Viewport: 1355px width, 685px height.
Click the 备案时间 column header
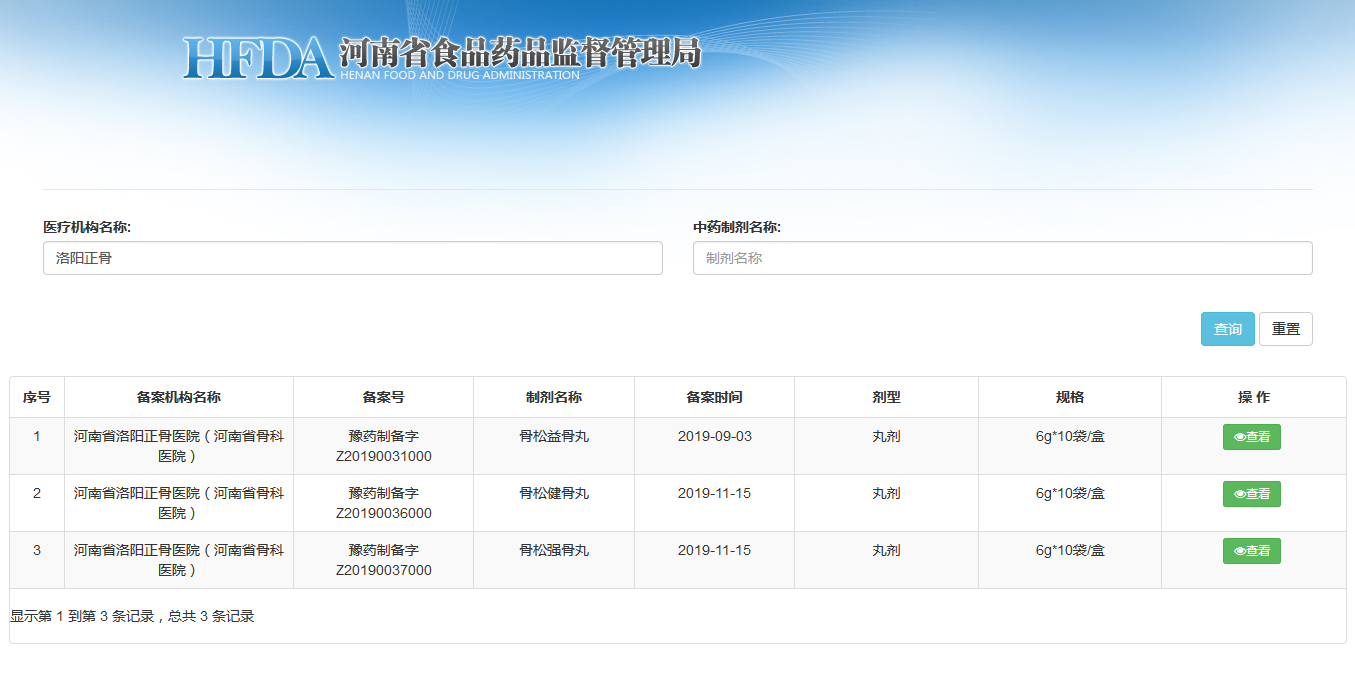[x=714, y=397]
